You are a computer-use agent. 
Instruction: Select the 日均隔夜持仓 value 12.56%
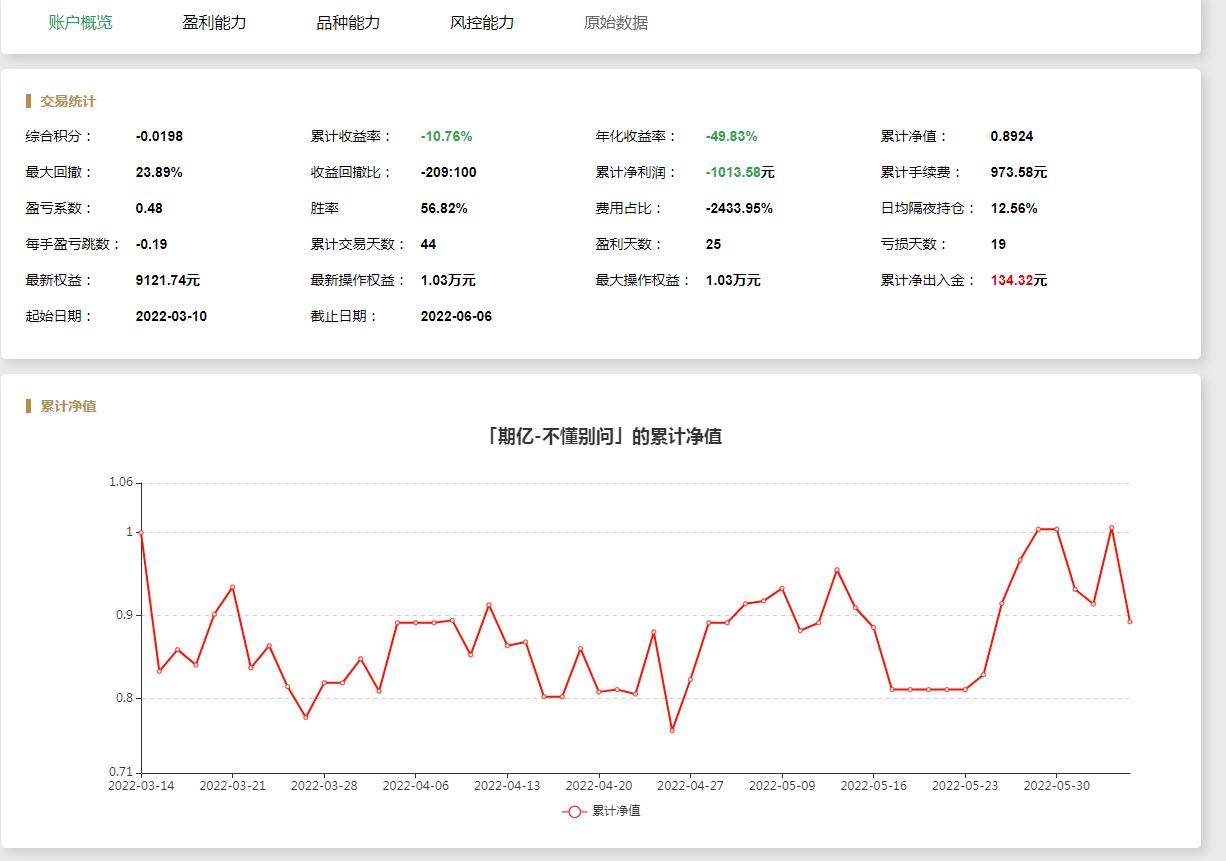(1014, 208)
